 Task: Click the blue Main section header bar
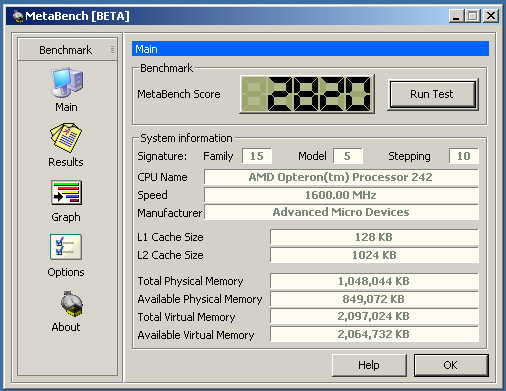(310, 49)
